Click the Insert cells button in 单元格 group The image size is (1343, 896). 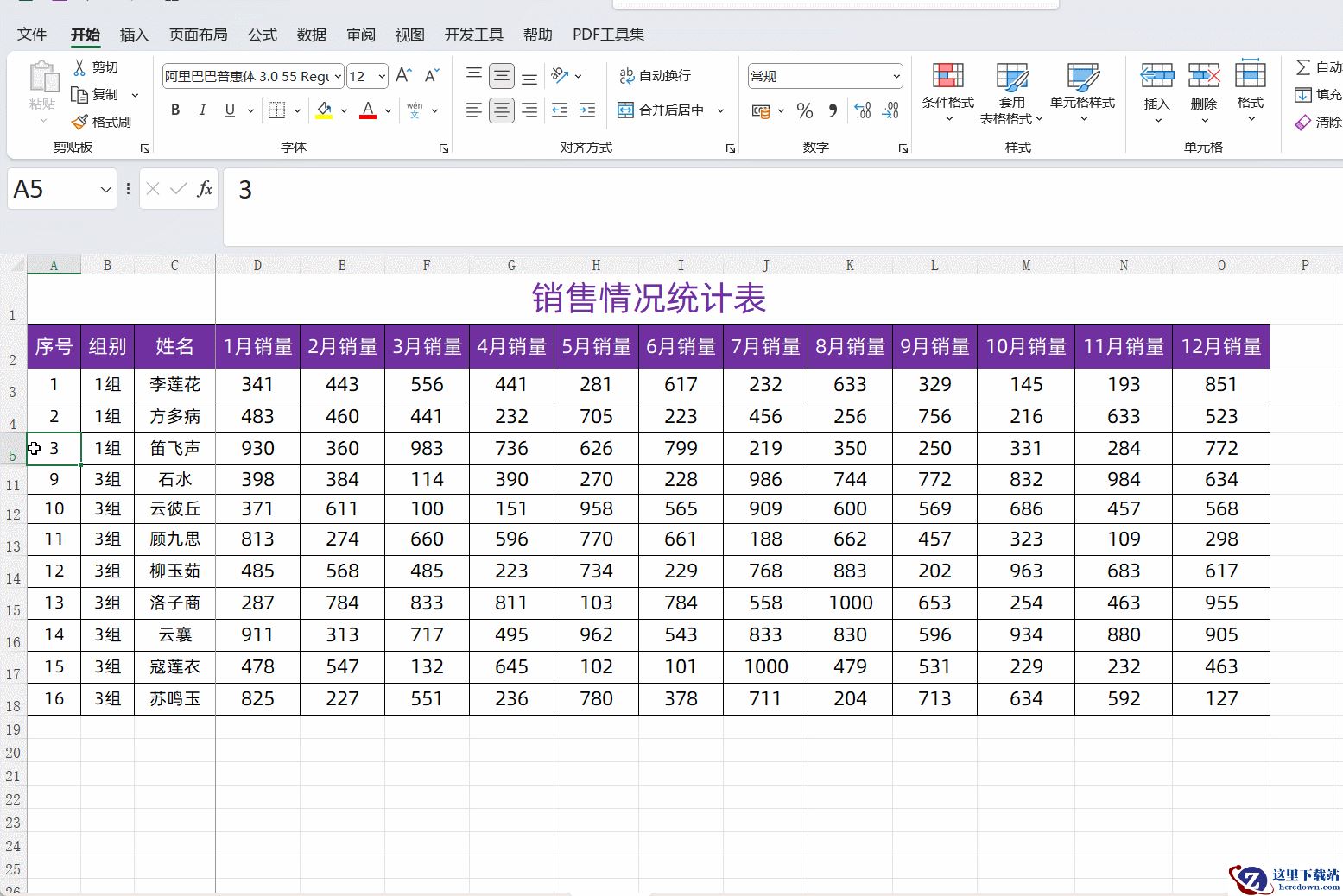pyautogui.click(x=1156, y=92)
